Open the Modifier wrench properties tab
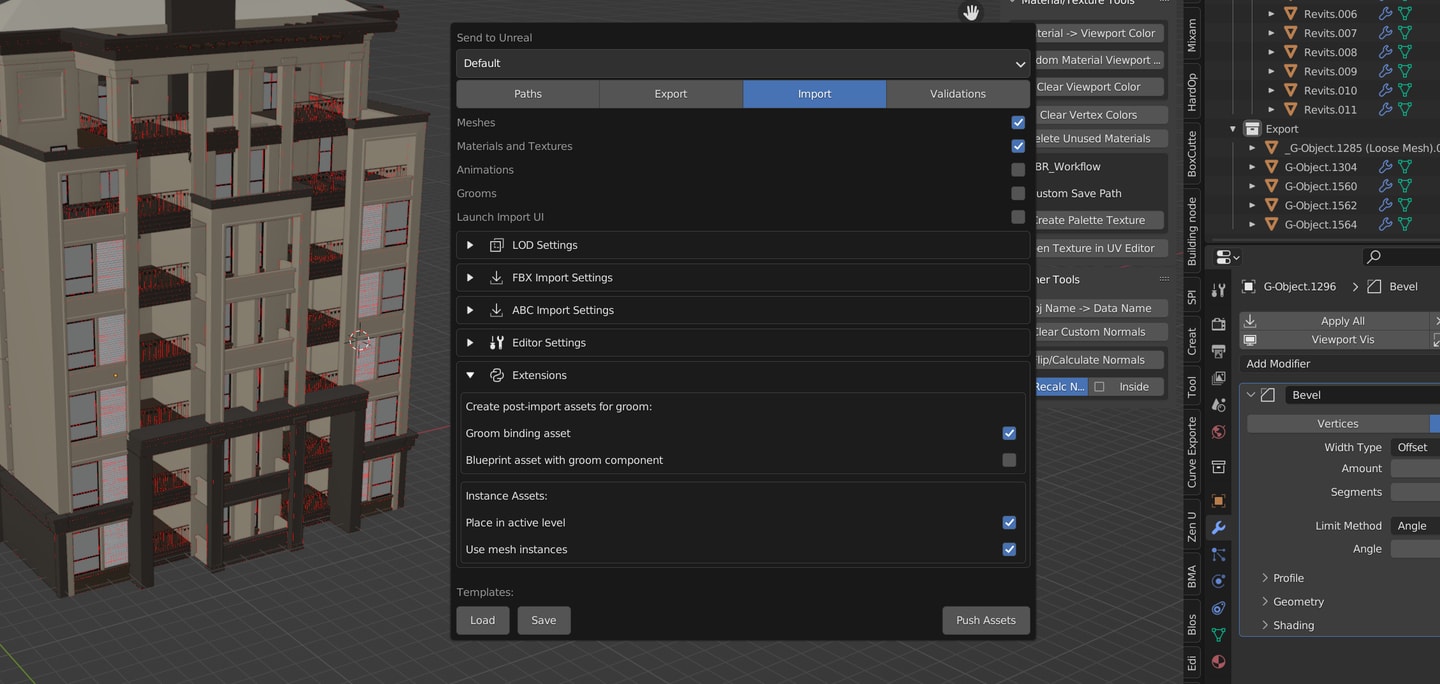The image size is (1440, 684). [x=1218, y=527]
